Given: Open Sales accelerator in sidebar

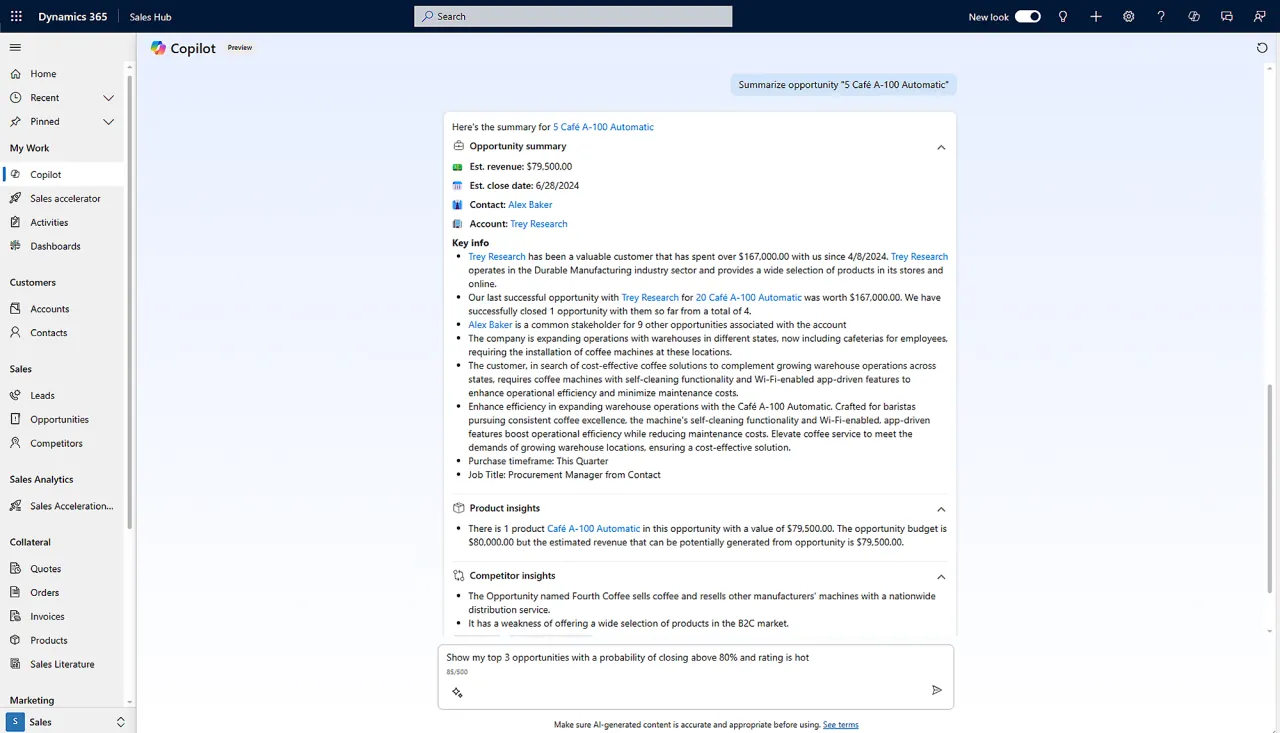Looking at the screenshot, I should 64,198.
